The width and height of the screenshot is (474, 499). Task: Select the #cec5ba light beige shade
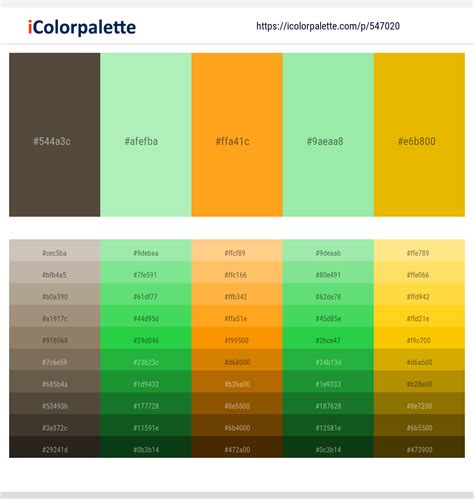click(x=55, y=251)
